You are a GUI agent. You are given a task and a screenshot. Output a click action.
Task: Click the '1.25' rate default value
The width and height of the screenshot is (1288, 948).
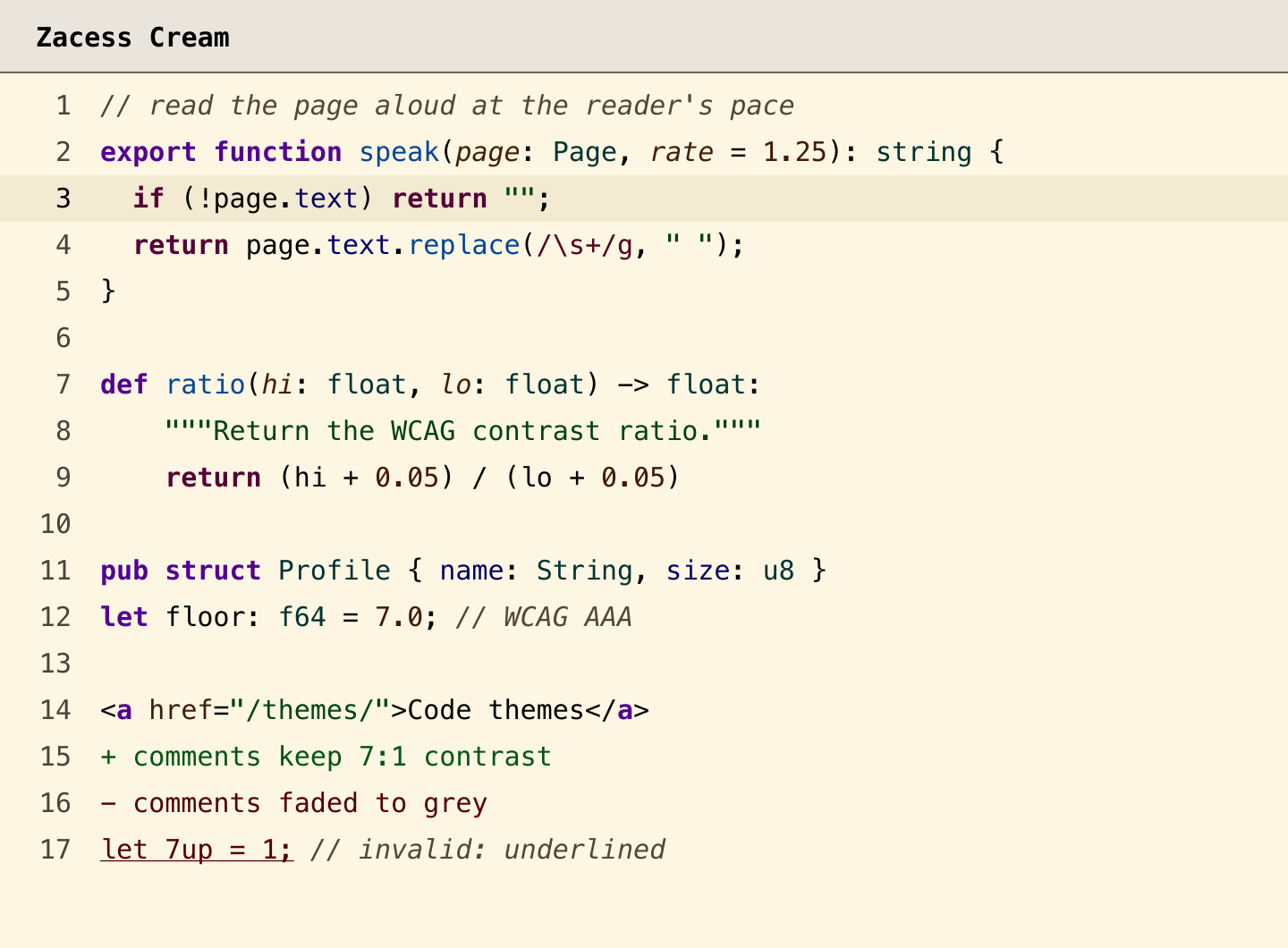(x=794, y=152)
